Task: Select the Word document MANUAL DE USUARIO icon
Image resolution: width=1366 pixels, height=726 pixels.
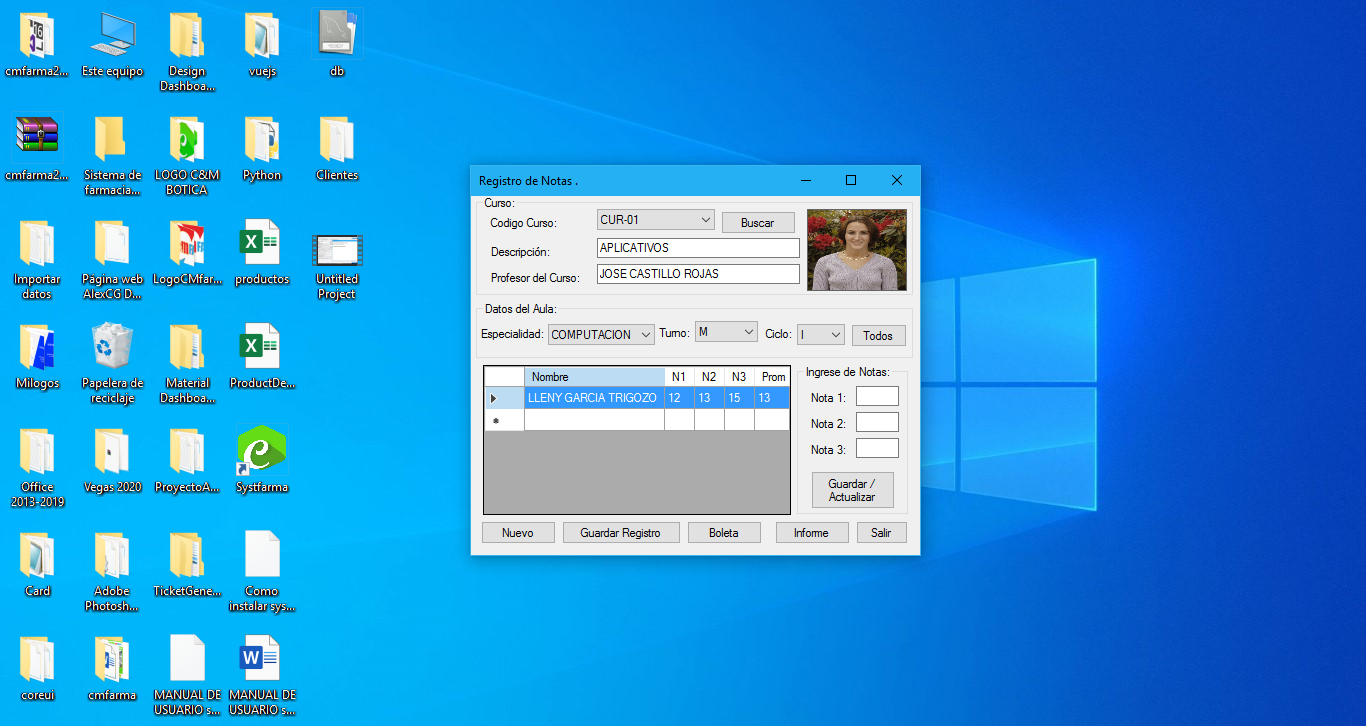Action: tap(261, 659)
